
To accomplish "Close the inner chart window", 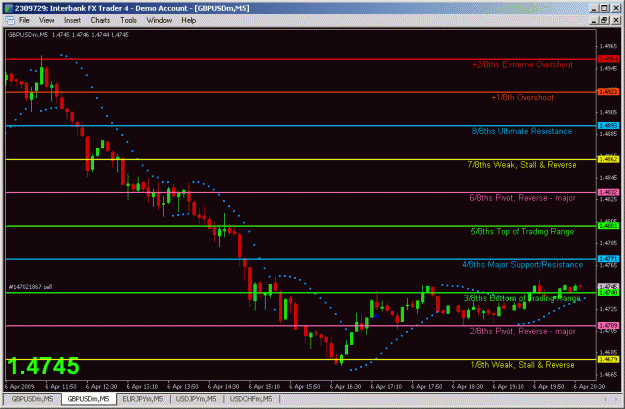I will [x=616, y=20].
